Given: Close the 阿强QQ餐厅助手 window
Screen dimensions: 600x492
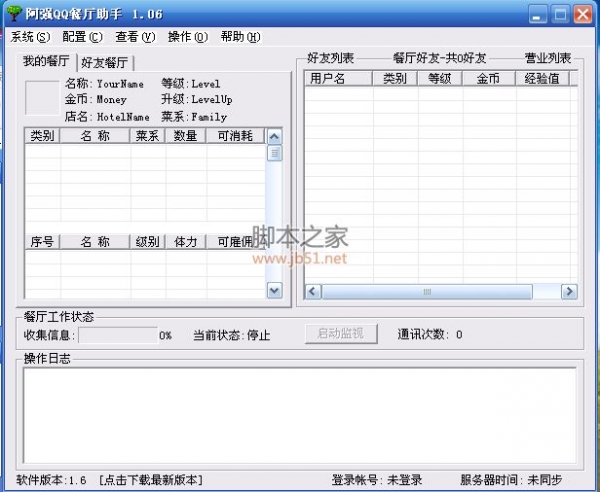Looking at the screenshot, I should click(x=583, y=15).
